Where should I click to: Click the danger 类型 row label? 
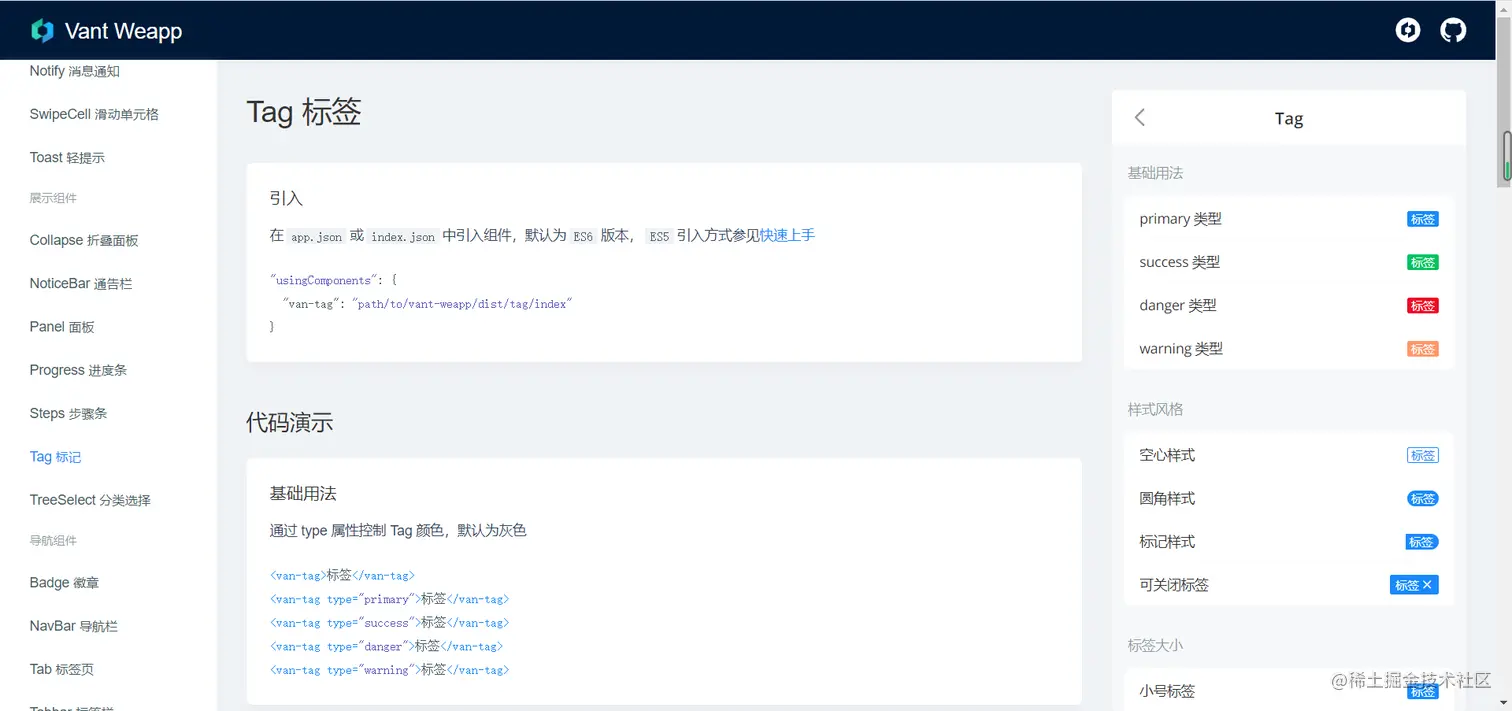[1178, 305]
